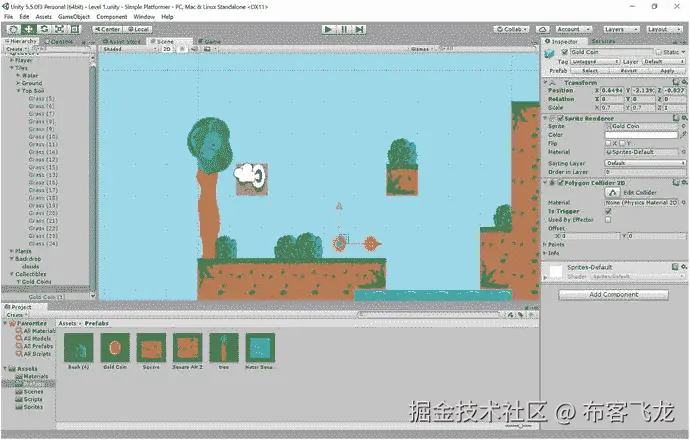Select the Move tool in the toolbar

point(29,29)
